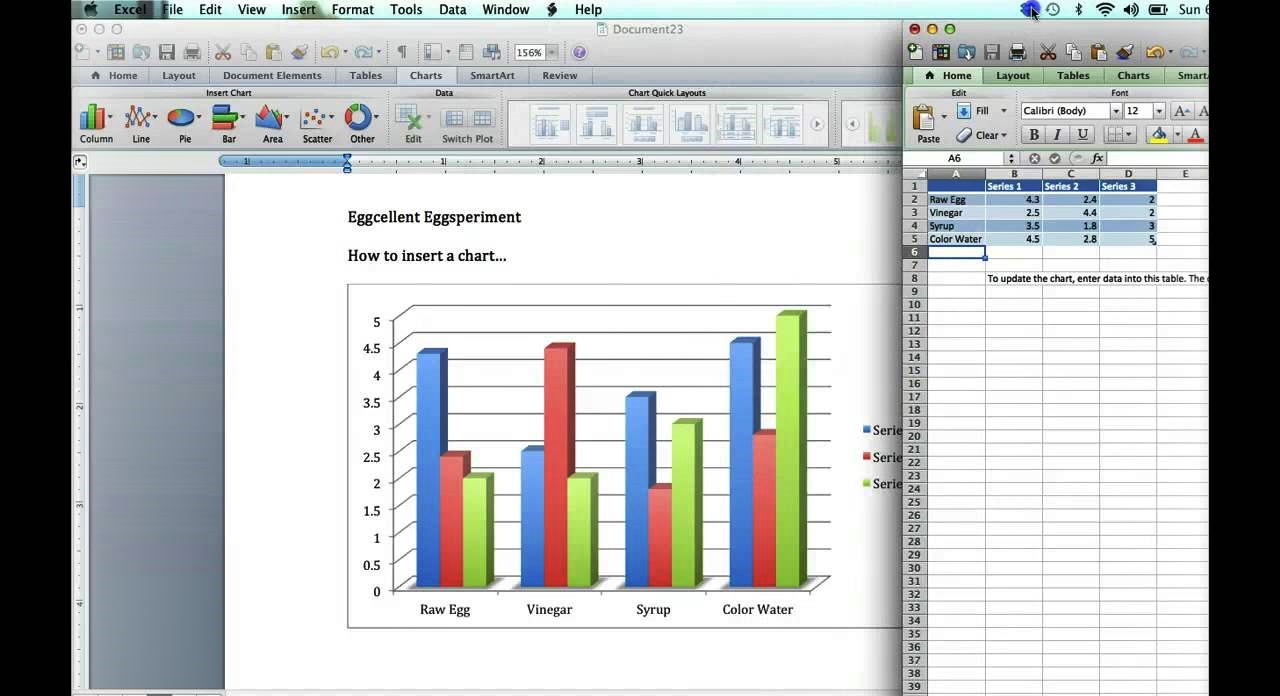Toggle underline formatting in Excel
Screen dimensions: 1280x696
tap(1081, 134)
